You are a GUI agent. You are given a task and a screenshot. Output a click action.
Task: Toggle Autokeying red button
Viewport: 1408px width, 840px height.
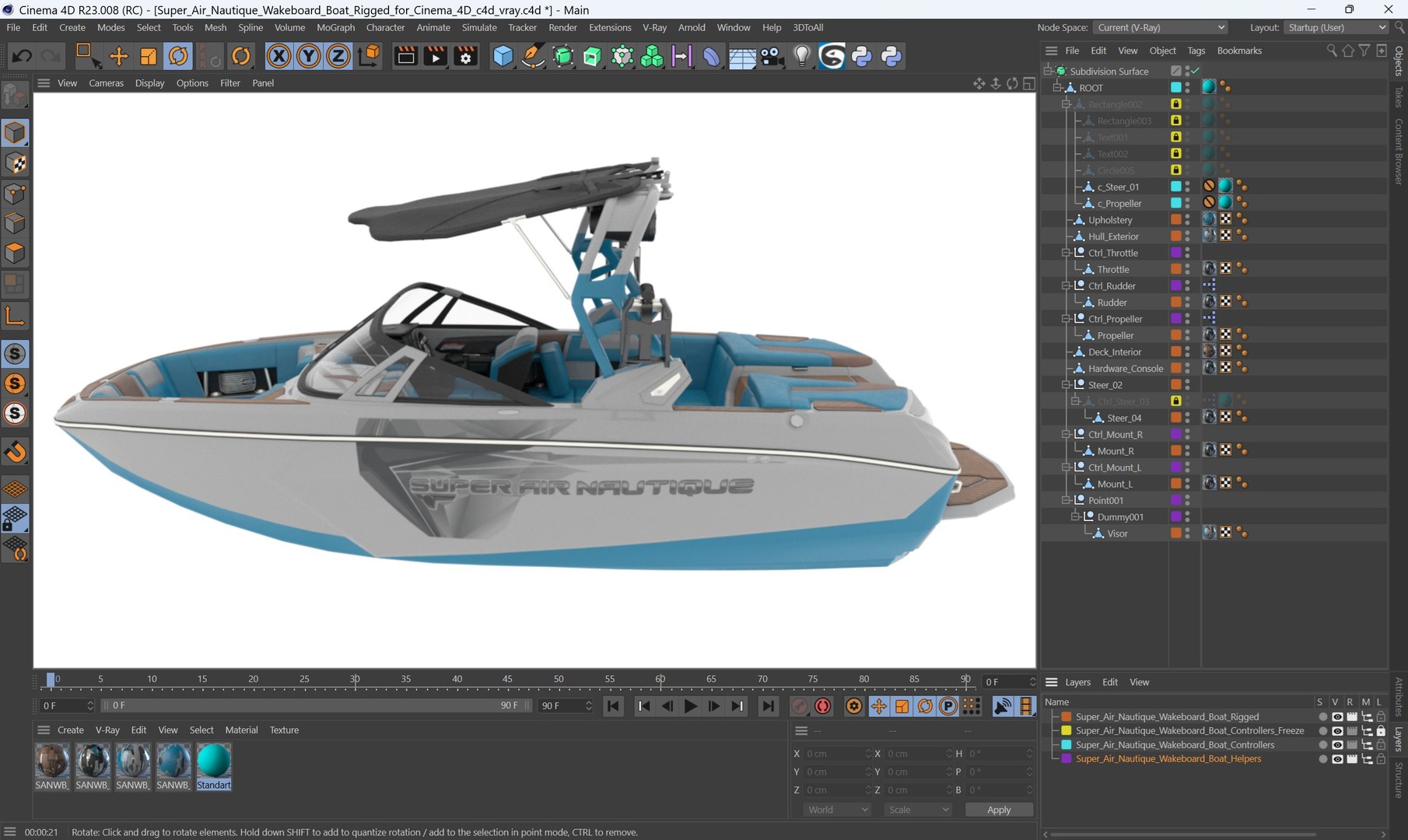[x=822, y=706]
